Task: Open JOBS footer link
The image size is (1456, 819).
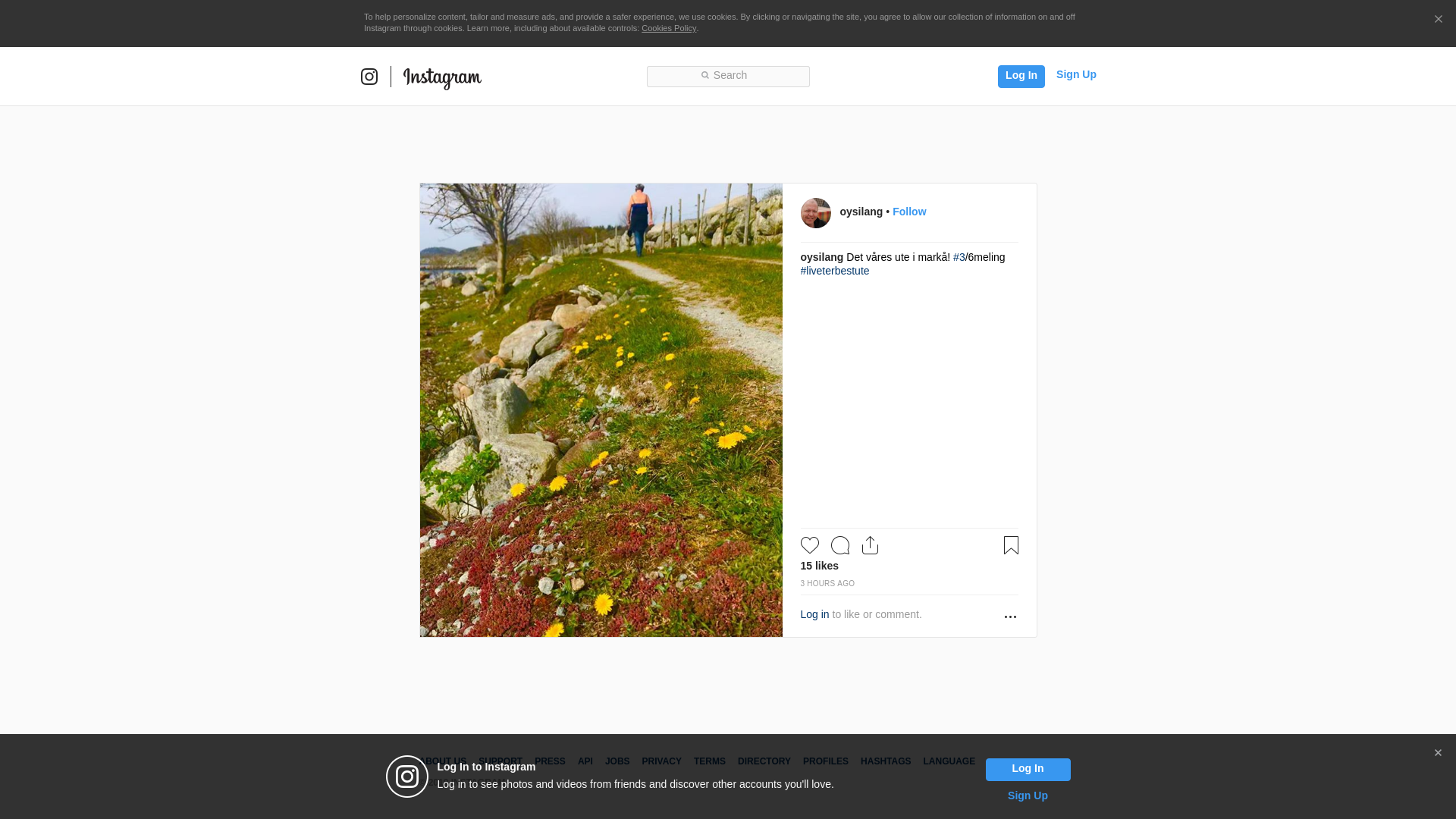Action: [617, 761]
